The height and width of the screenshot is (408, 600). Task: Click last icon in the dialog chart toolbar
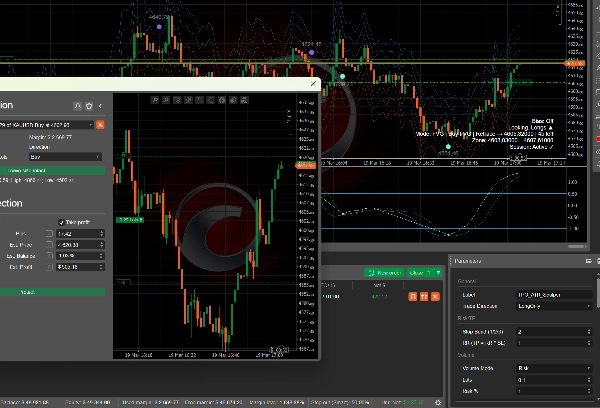click(x=244, y=100)
